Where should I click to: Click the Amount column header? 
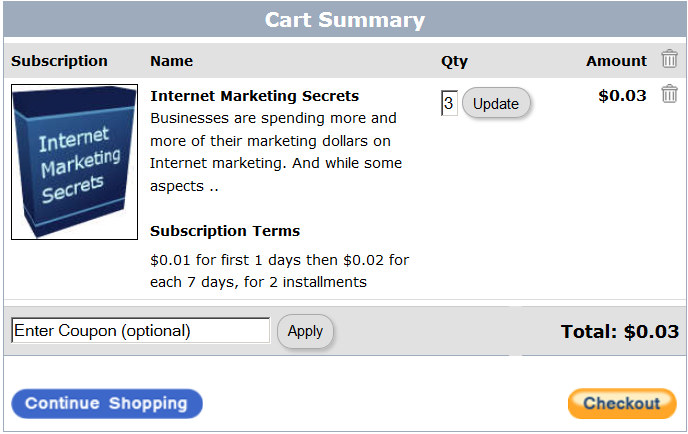tap(616, 61)
